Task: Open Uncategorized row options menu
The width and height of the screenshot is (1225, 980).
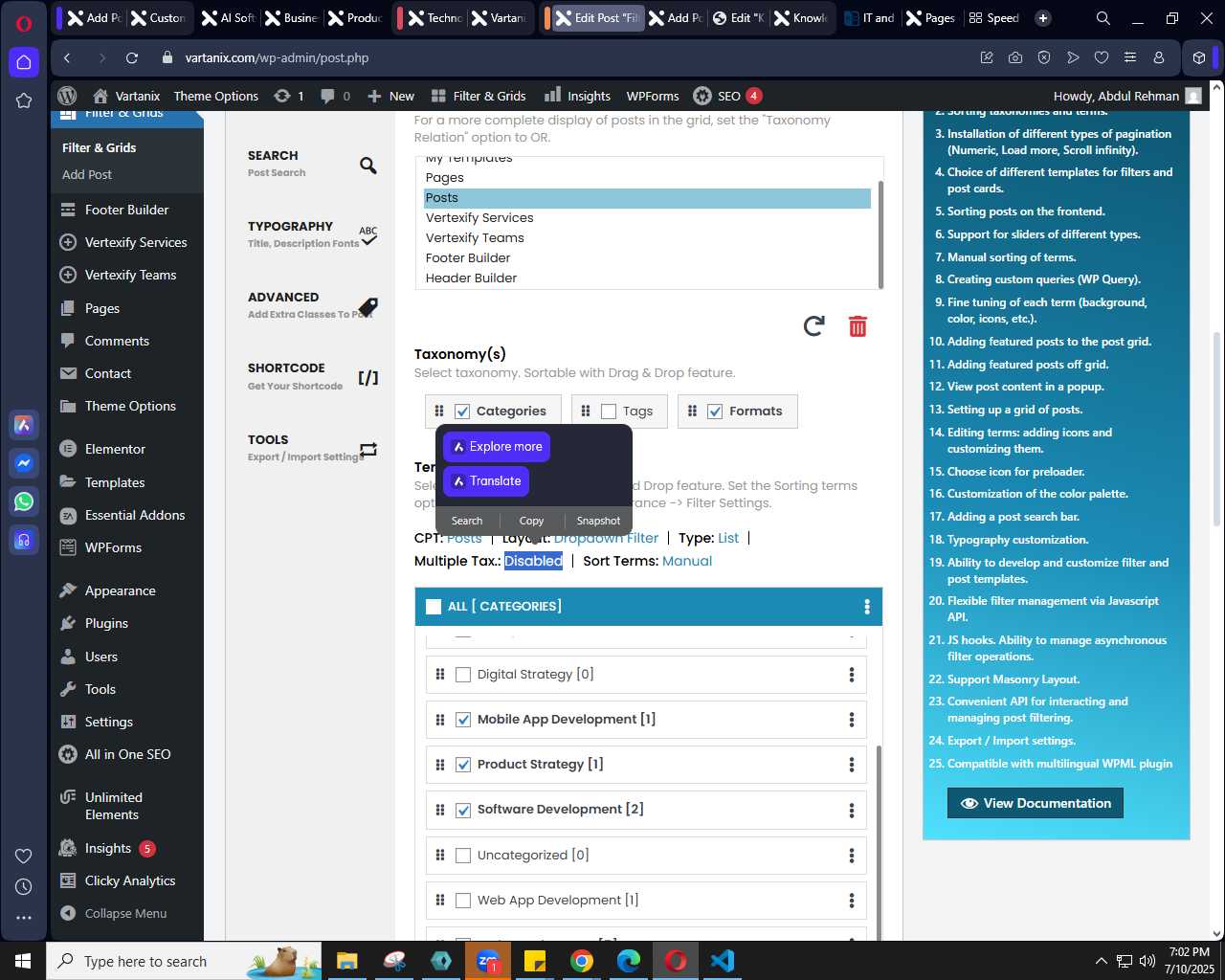Action: [x=852, y=856]
